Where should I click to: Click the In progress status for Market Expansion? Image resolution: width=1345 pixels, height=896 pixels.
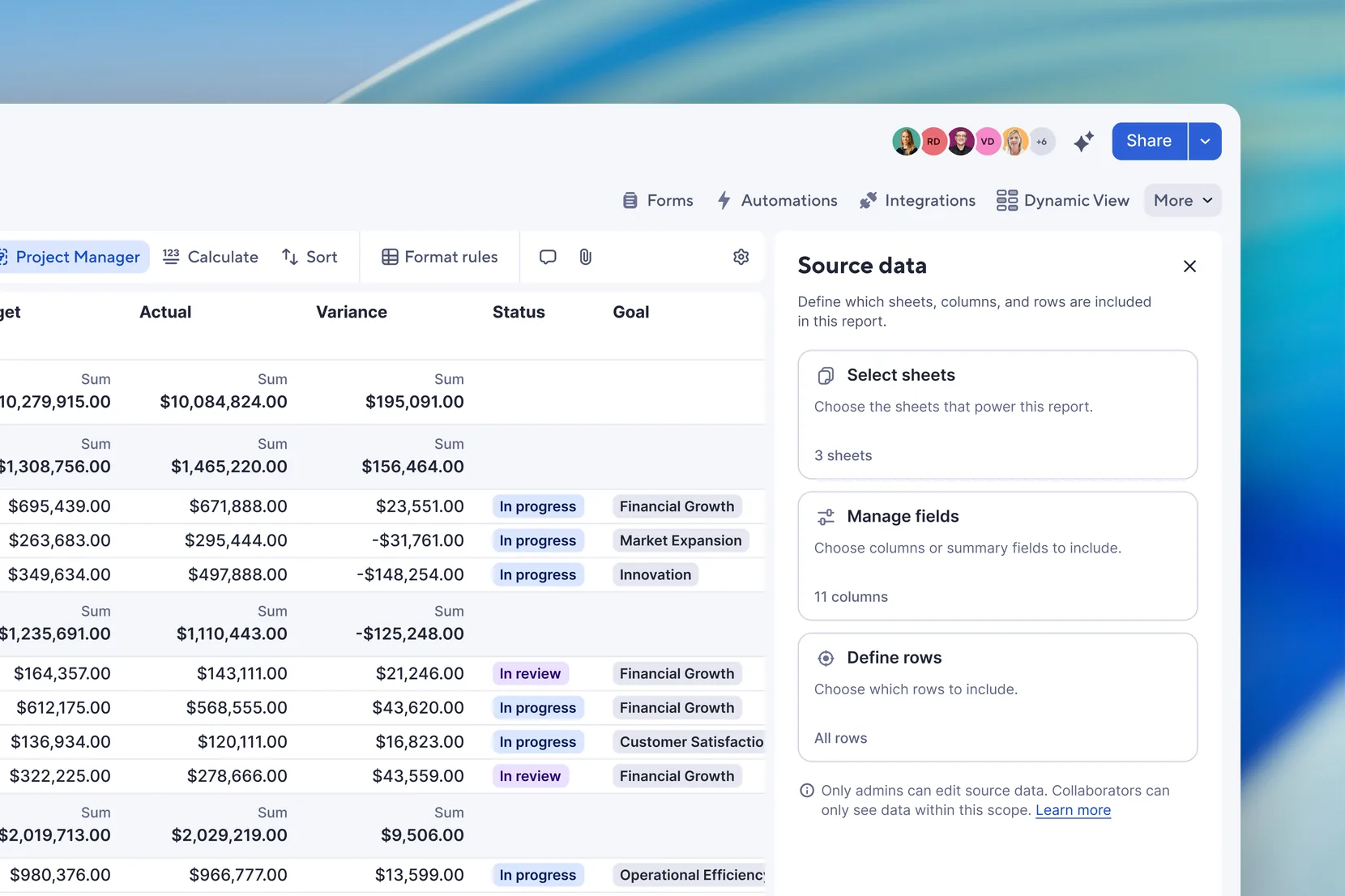(538, 540)
